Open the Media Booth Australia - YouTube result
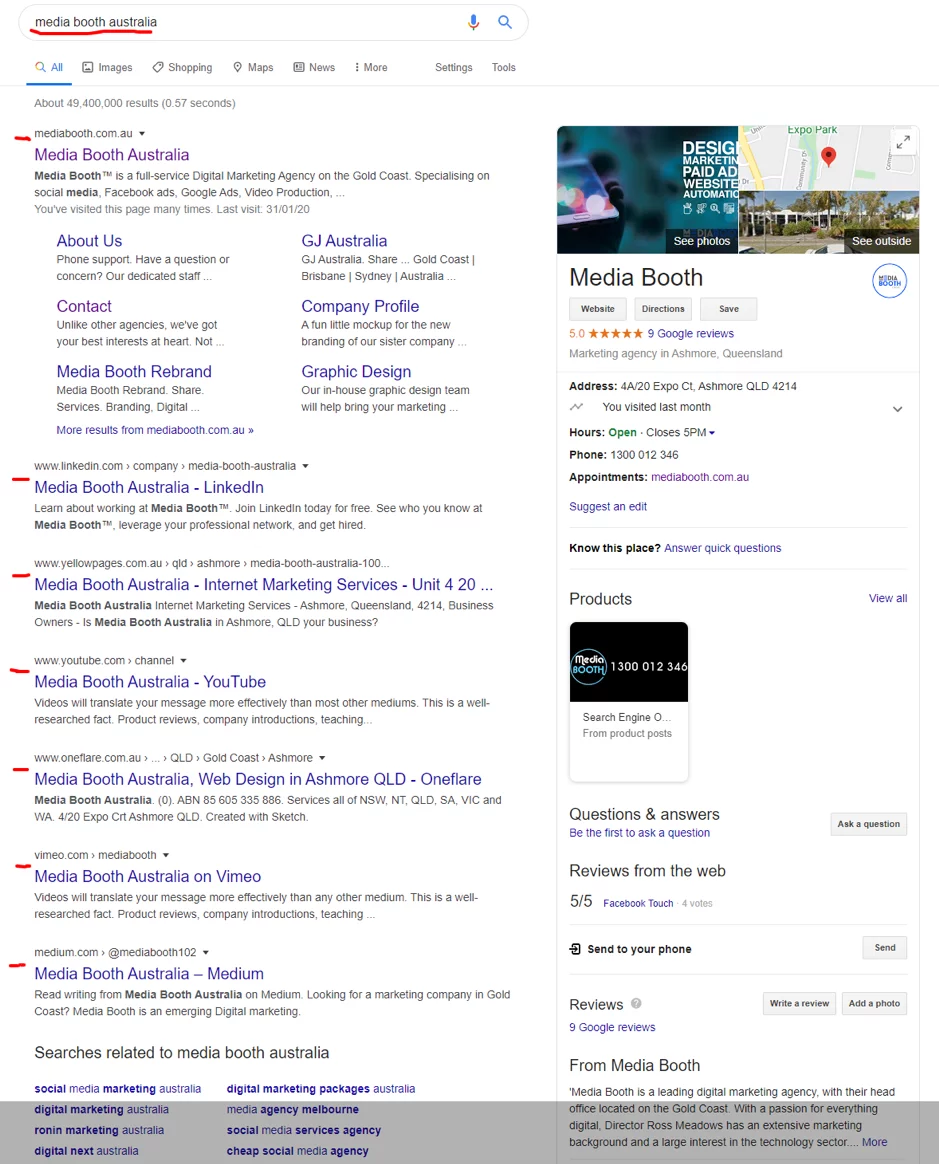Screen dimensions: 939x1164 [150, 681]
